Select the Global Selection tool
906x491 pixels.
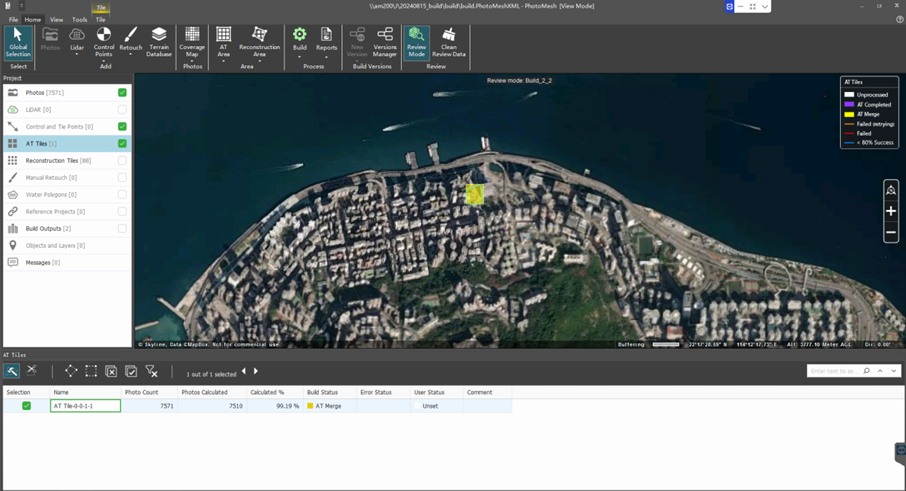(18, 41)
